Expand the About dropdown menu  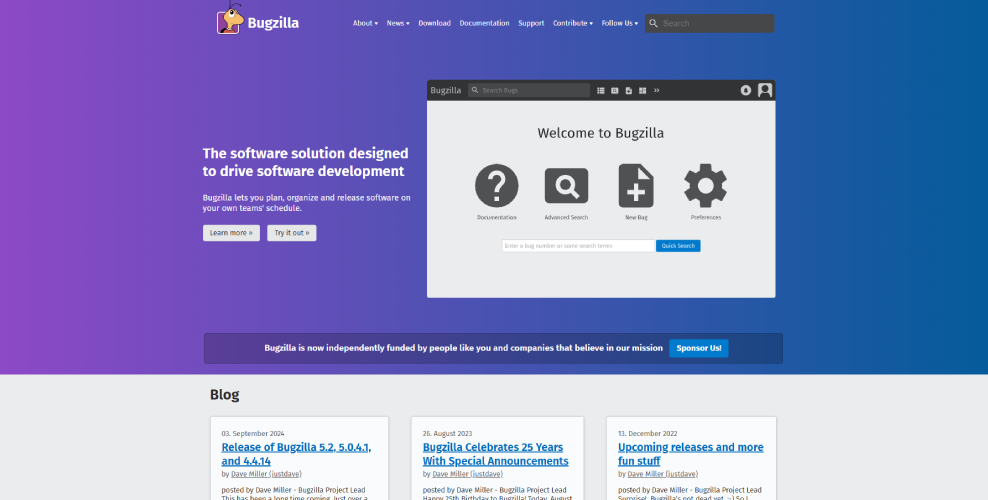pyautogui.click(x=365, y=23)
